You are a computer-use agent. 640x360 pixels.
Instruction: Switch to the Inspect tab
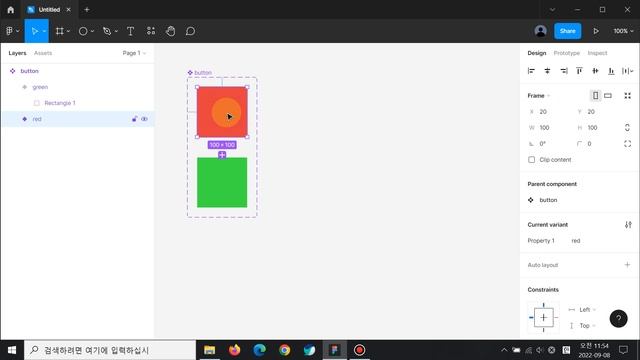(597, 53)
